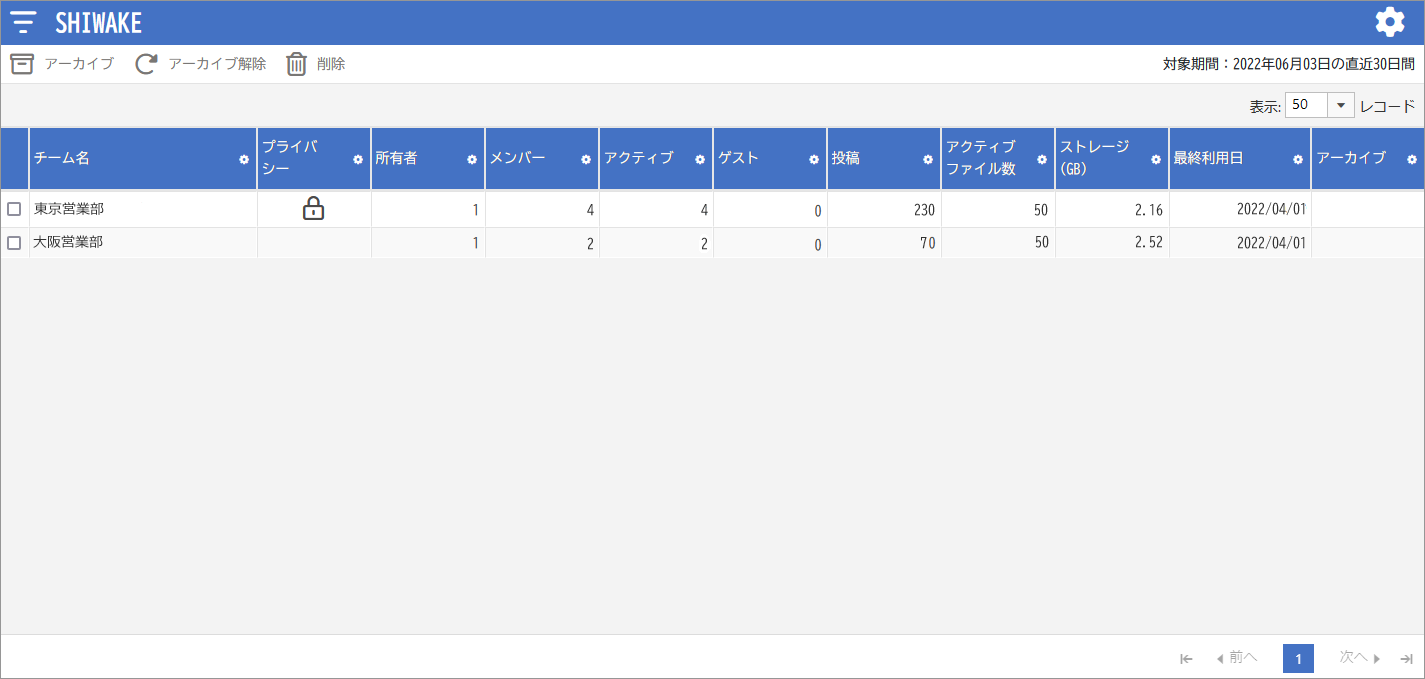Click the 次へ pagination button
Viewport: 1425px width, 679px height.
(1356, 658)
